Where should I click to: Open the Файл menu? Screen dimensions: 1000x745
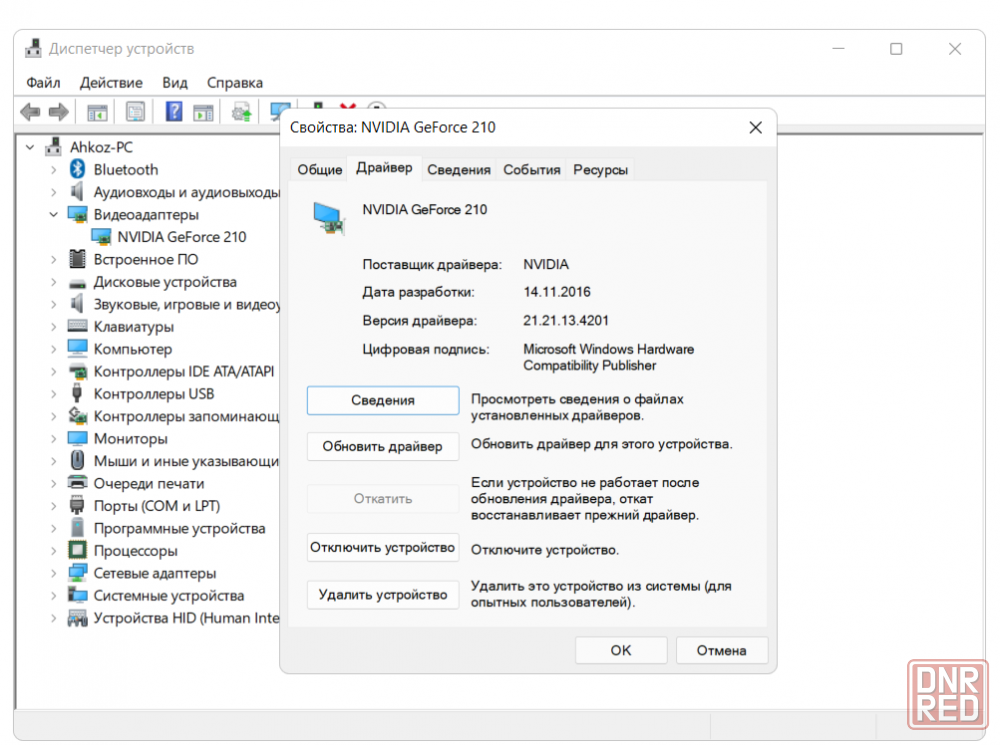[43, 83]
